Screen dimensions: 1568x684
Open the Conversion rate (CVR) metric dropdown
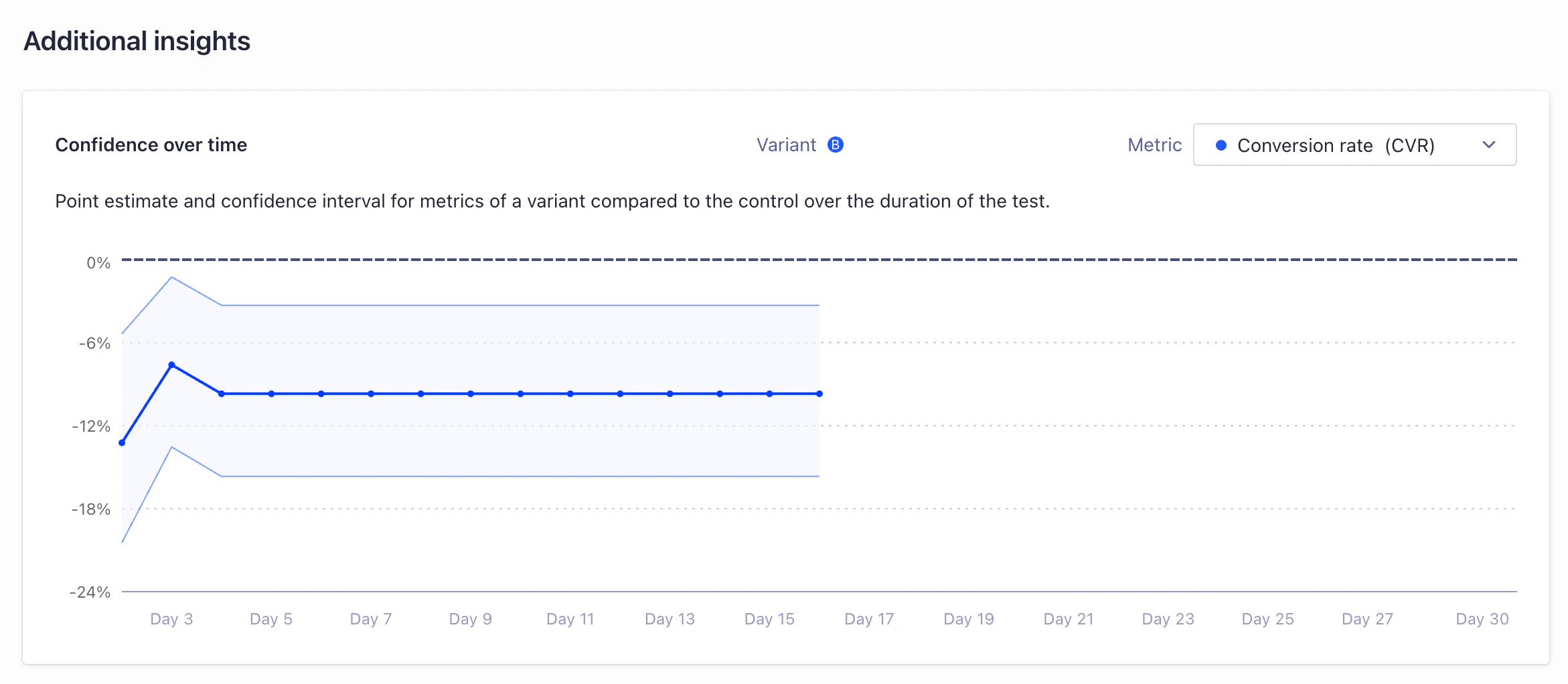point(1354,145)
